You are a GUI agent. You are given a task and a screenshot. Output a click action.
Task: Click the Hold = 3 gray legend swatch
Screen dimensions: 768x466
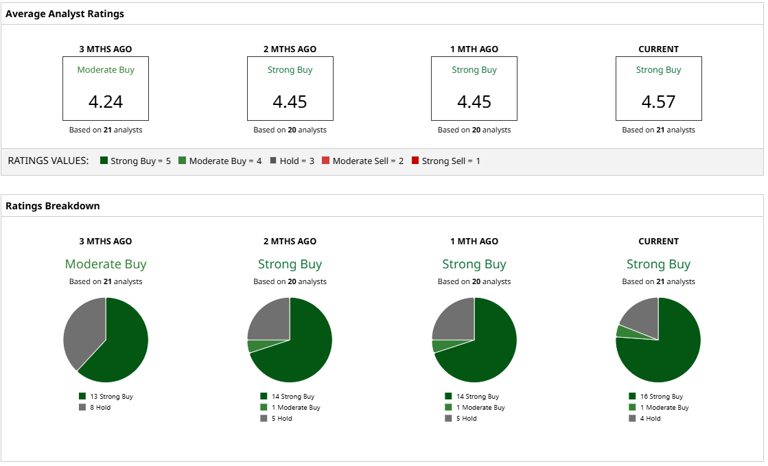tap(273, 161)
